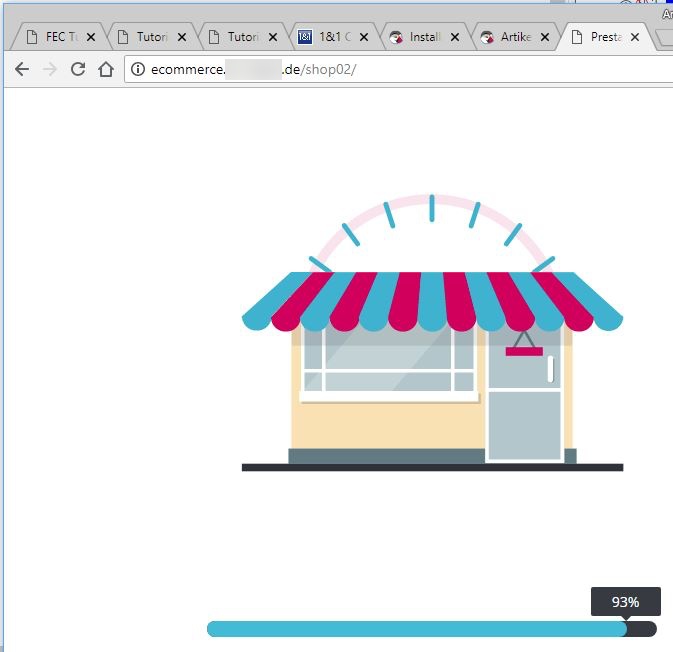Go to the browser home page icon

(x=106, y=69)
